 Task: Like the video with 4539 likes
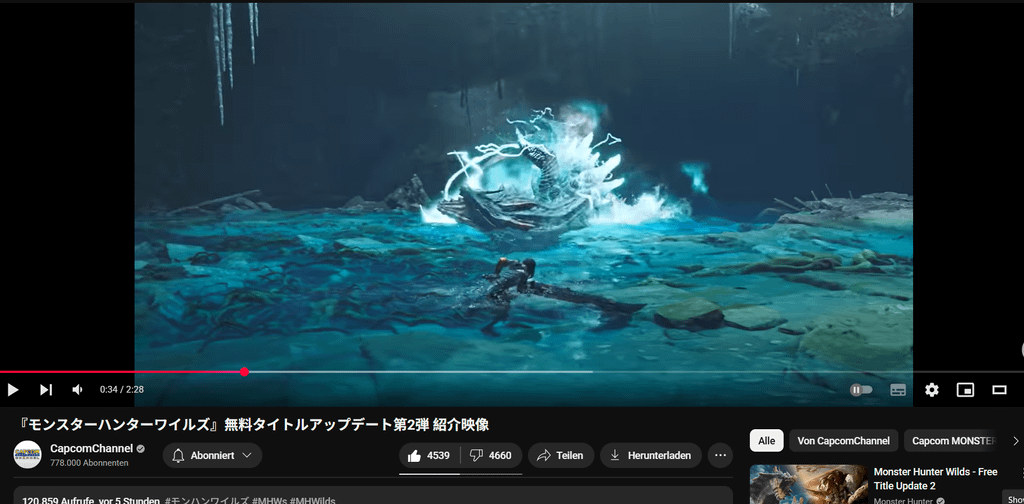[429, 456]
